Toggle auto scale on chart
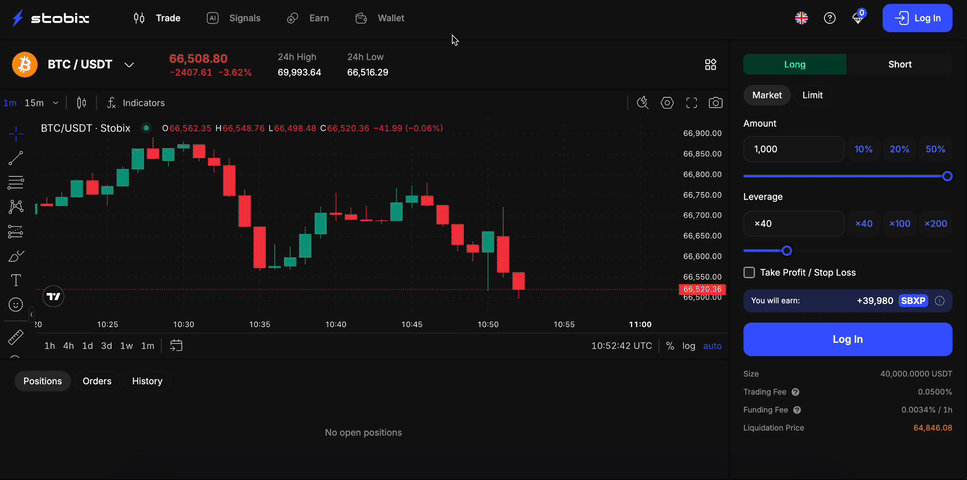The image size is (967, 480). click(x=712, y=346)
